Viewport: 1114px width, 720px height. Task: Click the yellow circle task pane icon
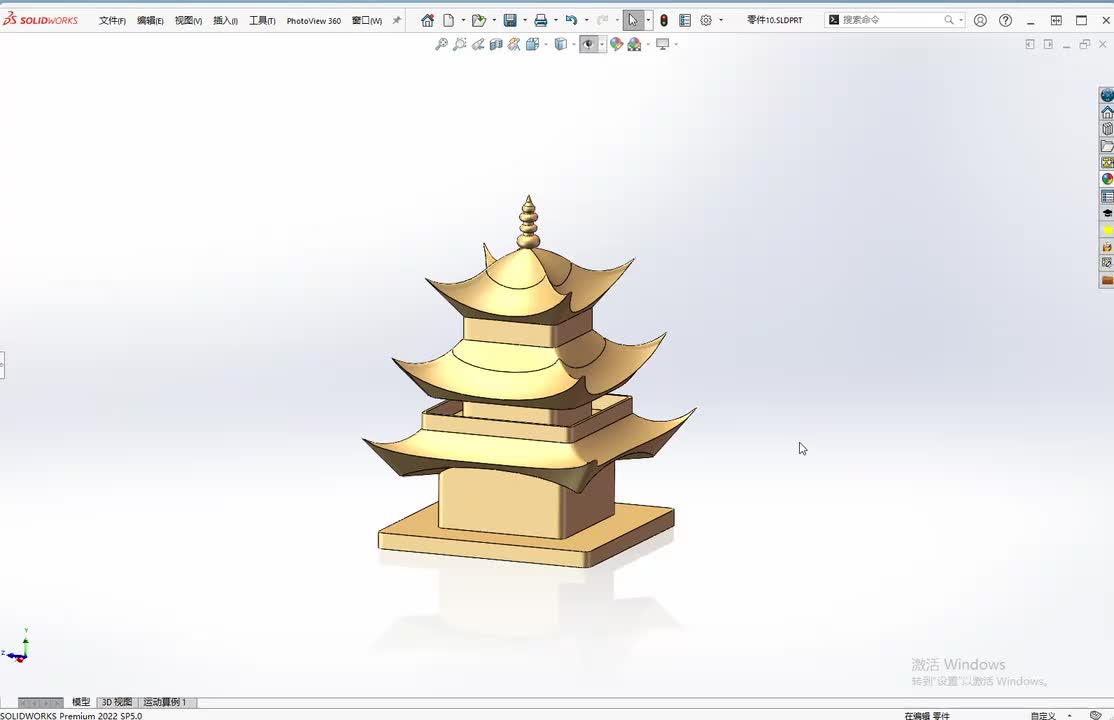click(x=1107, y=230)
